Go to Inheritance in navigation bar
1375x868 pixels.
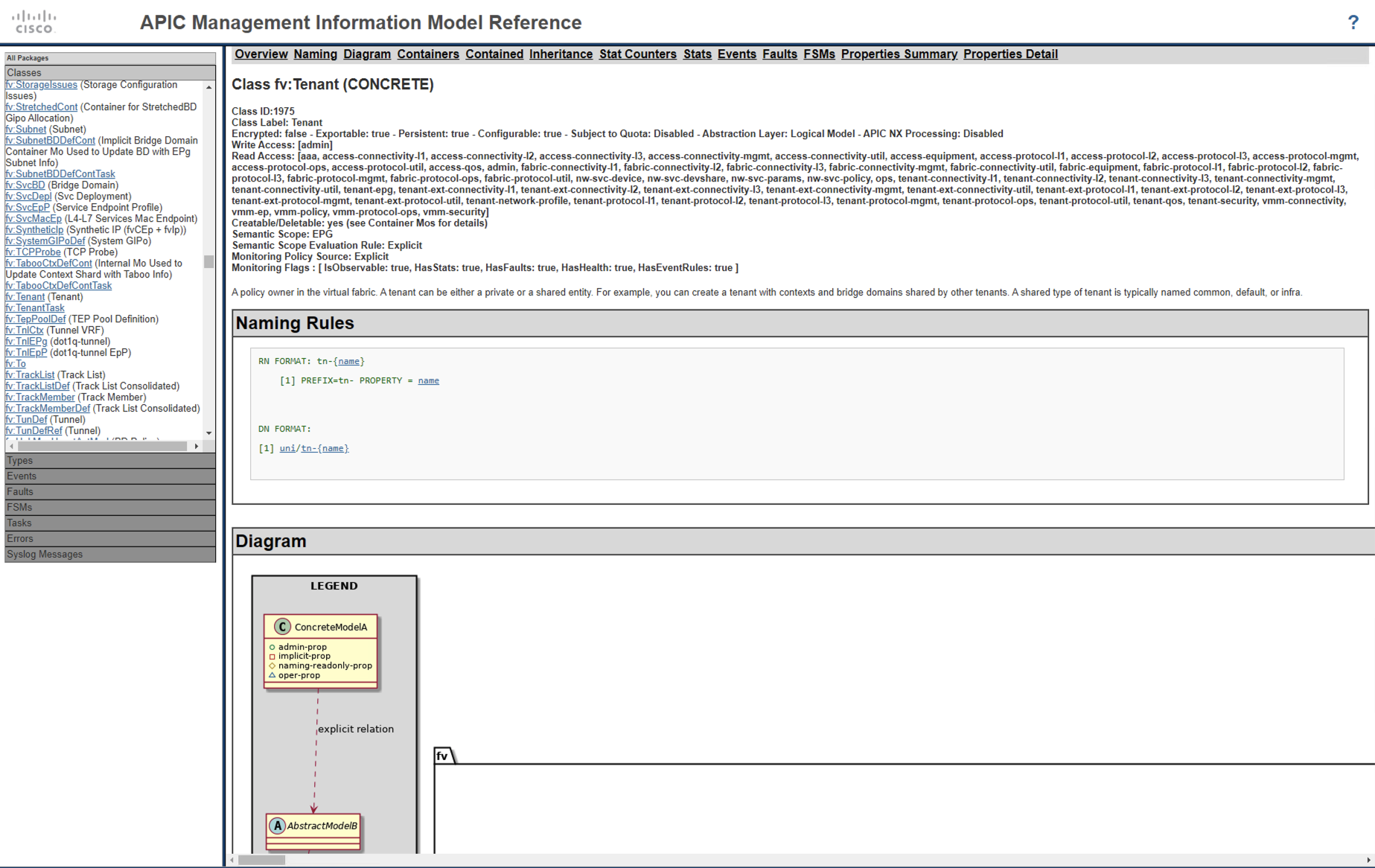[x=561, y=54]
